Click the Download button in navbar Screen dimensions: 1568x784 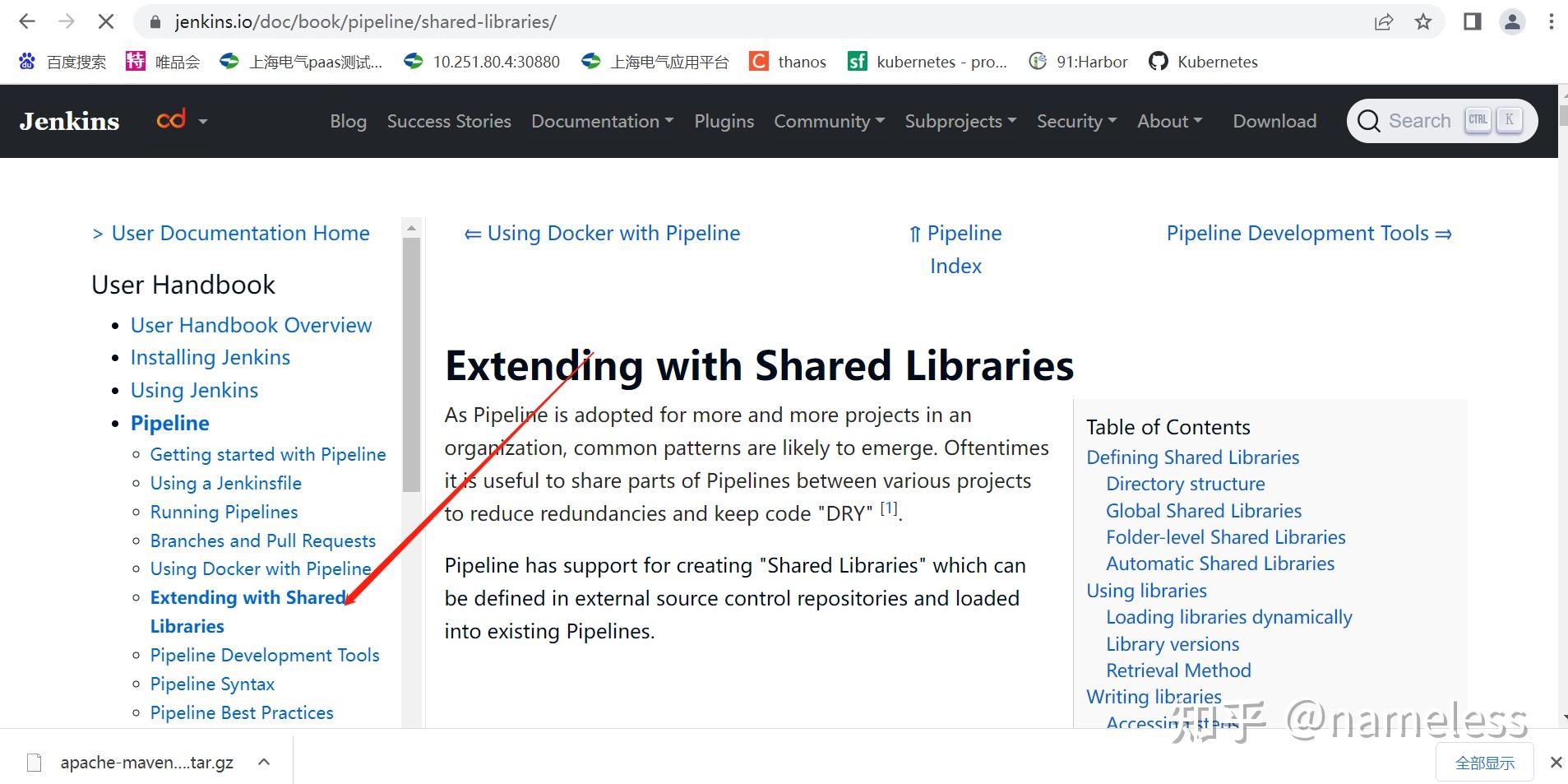click(1274, 121)
